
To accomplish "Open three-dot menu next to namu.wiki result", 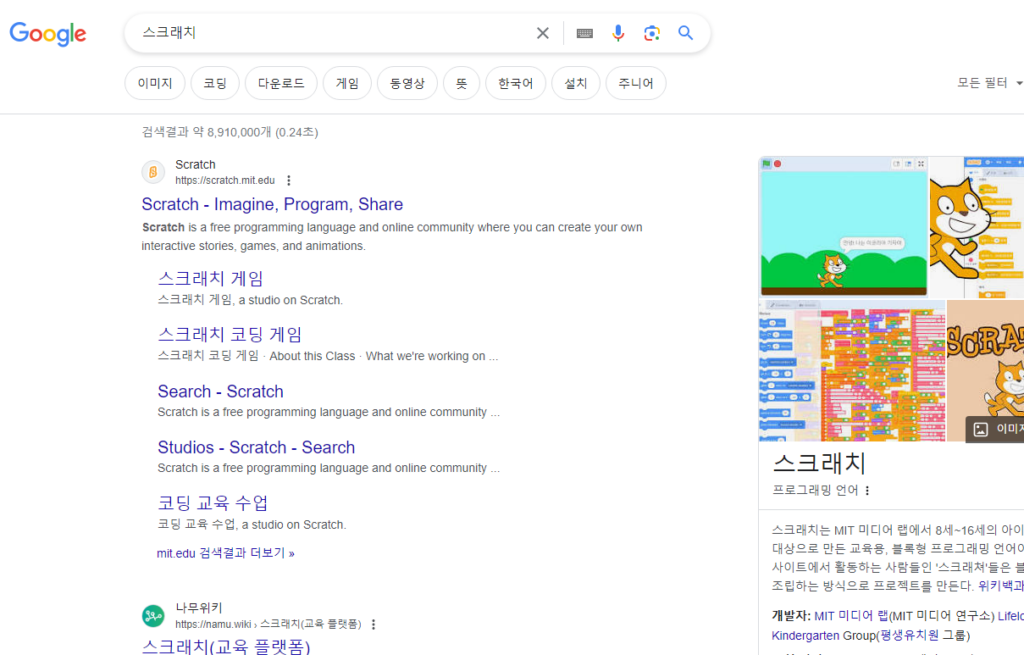I will (x=373, y=624).
